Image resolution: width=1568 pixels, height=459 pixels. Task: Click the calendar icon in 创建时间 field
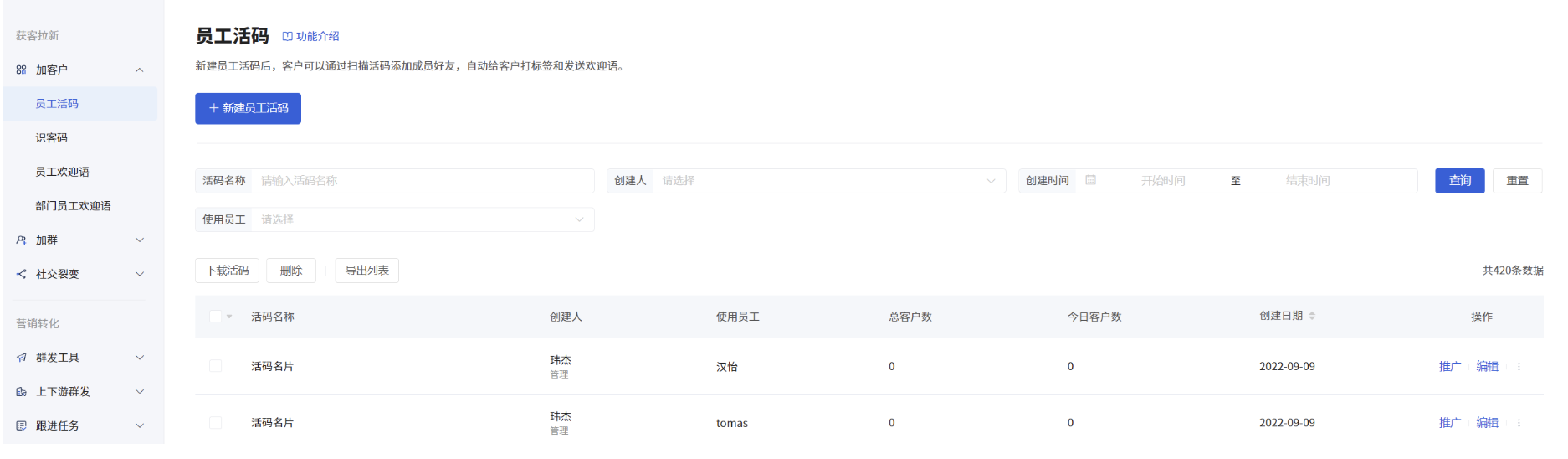click(x=1090, y=180)
